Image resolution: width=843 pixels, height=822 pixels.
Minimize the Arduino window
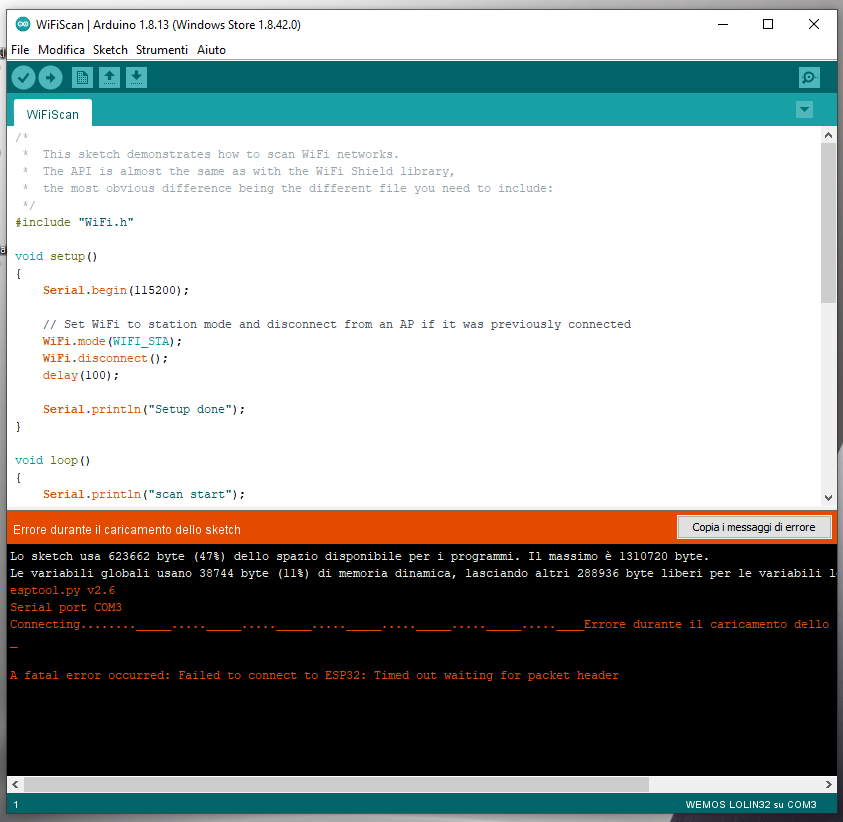(723, 24)
